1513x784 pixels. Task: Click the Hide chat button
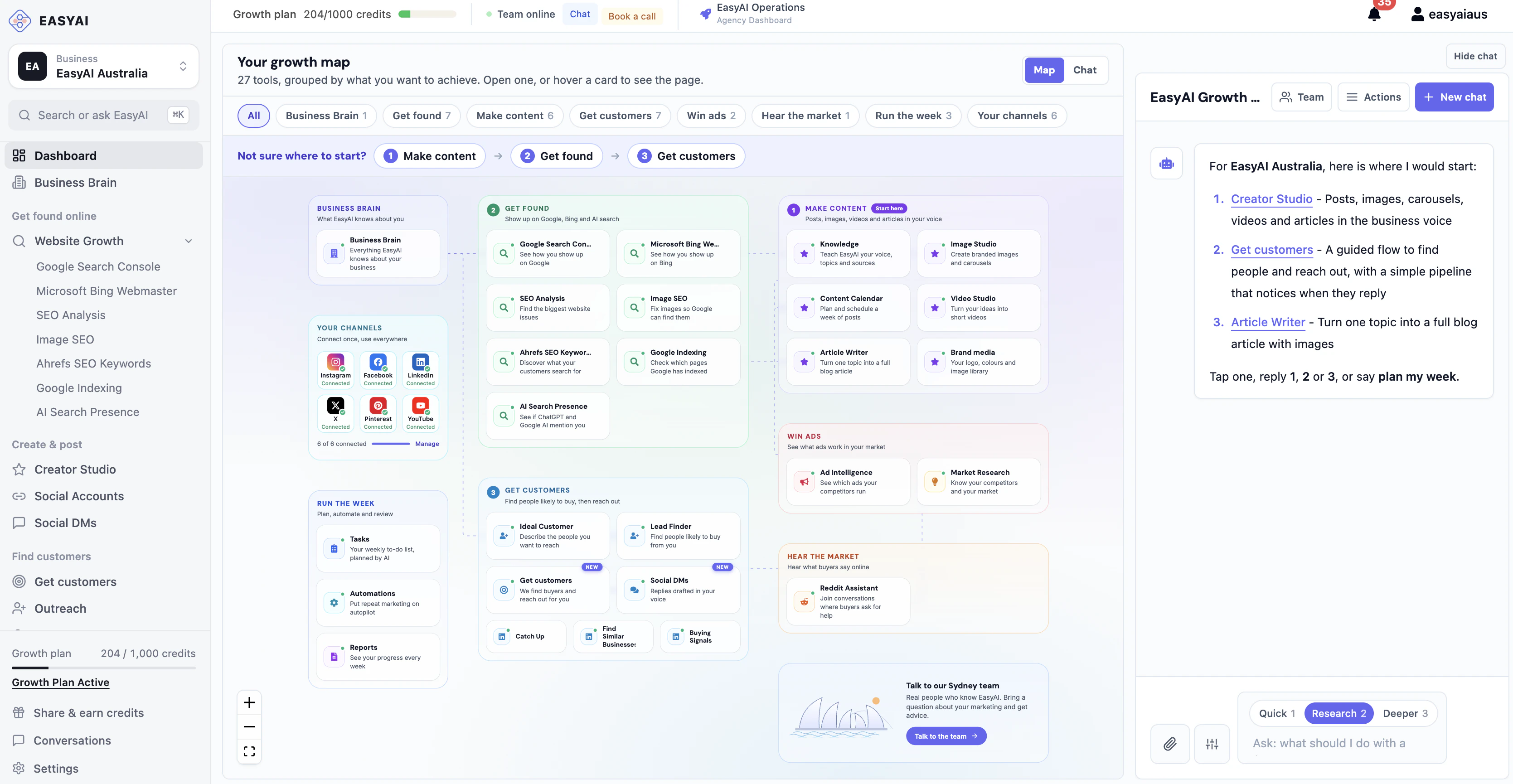(x=1475, y=56)
